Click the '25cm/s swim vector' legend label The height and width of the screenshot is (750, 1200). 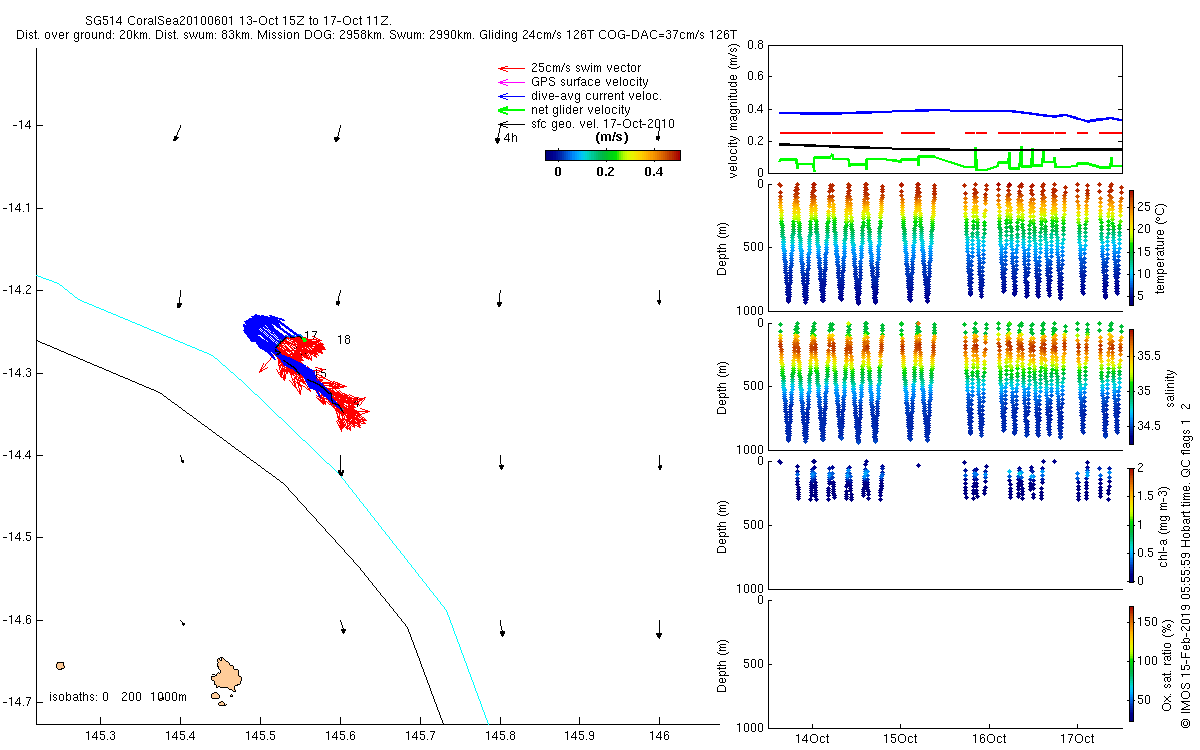(x=586, y=68)
